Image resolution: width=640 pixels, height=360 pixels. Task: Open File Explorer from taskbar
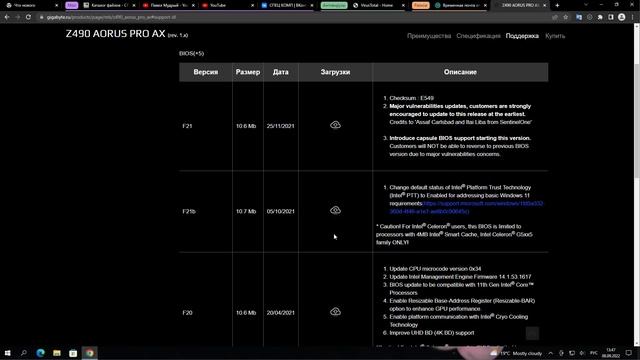57,353
